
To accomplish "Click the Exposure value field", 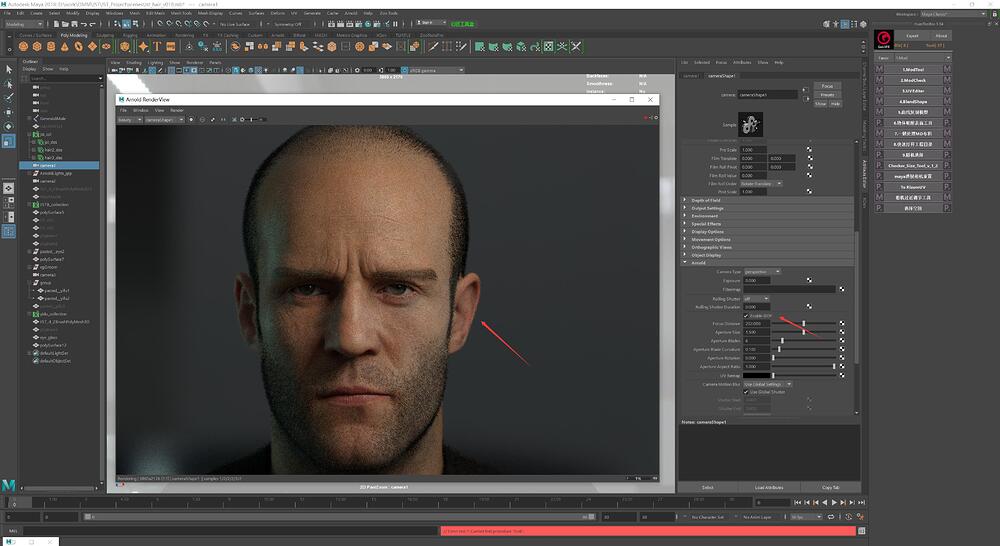I will pos(757,280).
